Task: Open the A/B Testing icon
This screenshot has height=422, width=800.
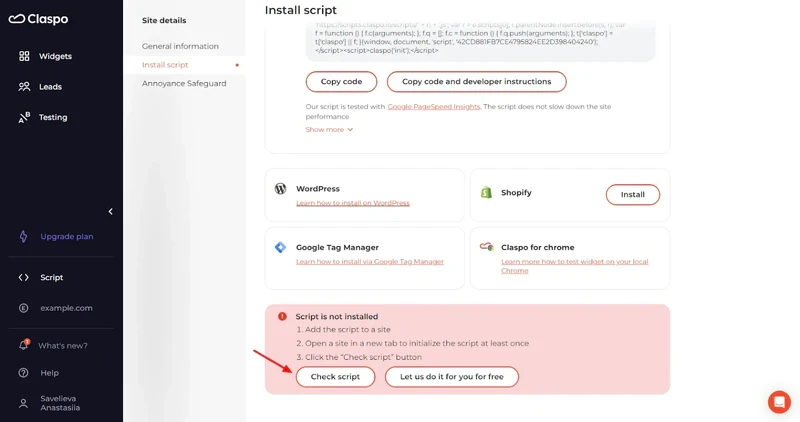Action: pyautogui.click(x=24, y=117)
